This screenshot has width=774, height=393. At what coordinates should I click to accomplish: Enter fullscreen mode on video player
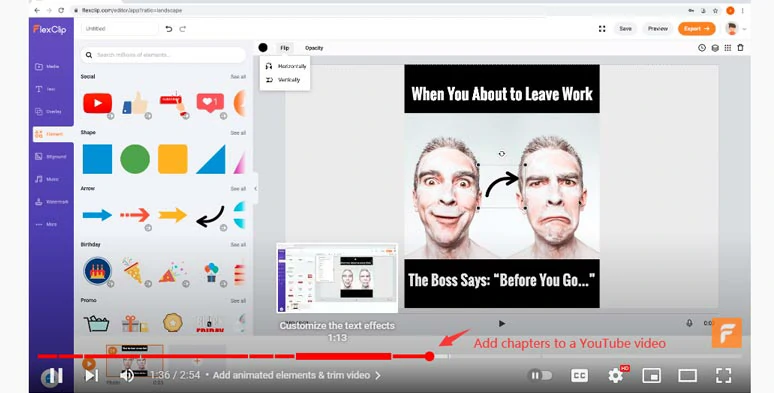724,376
